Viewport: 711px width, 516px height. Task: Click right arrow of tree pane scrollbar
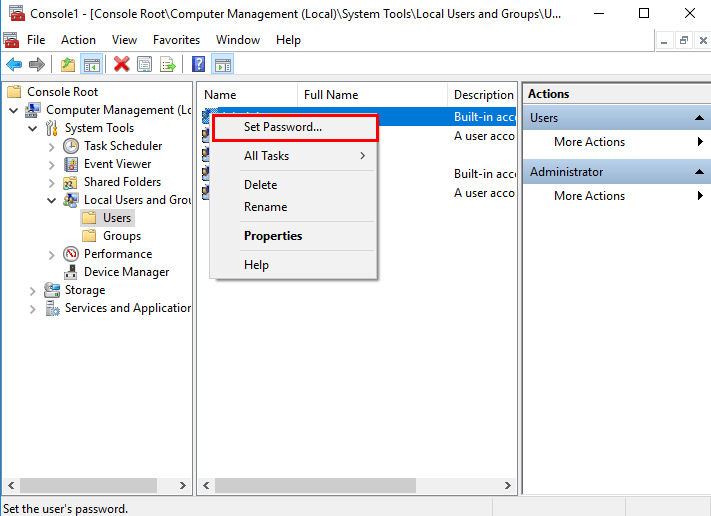(x=182, y=485)
